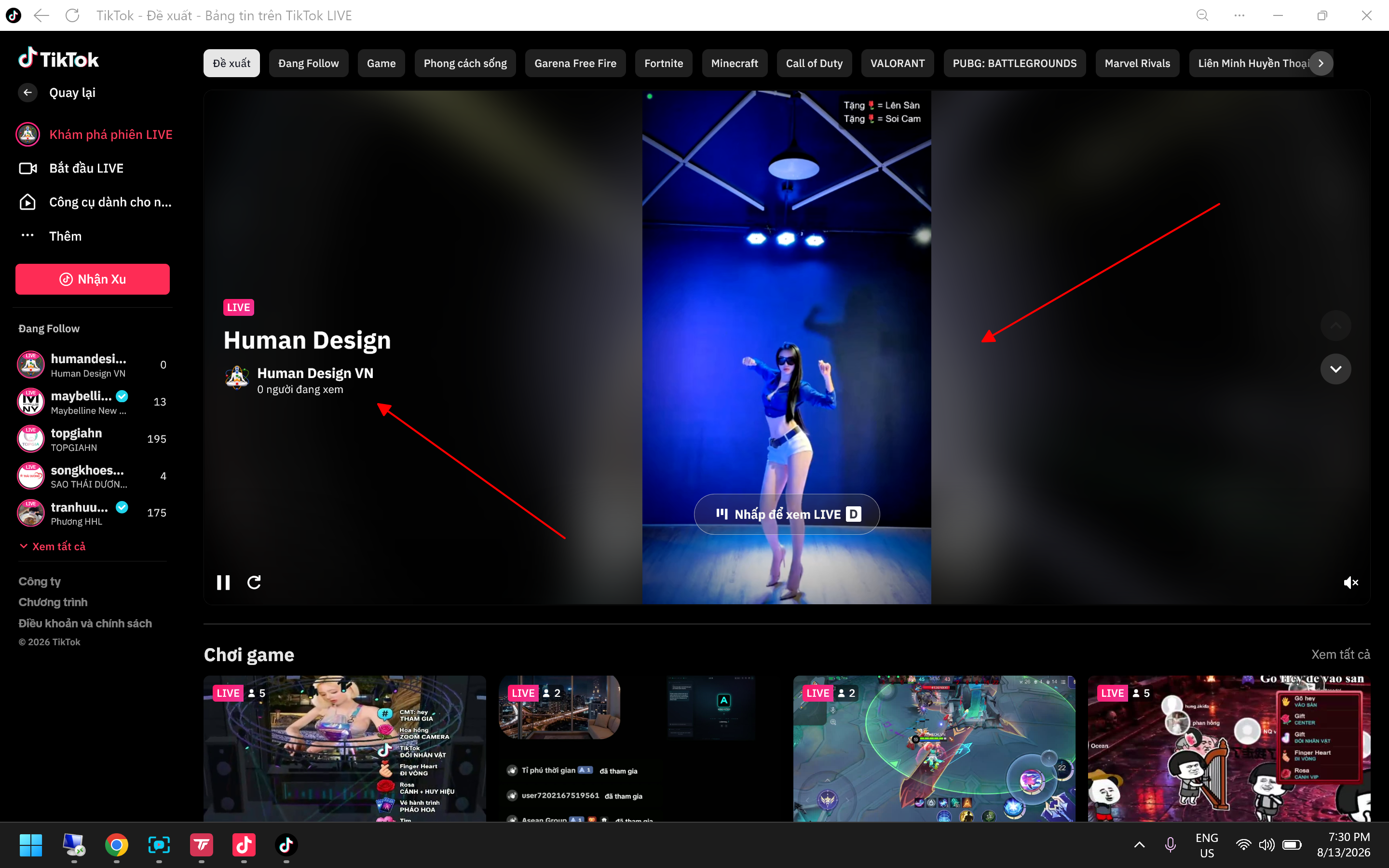The height and width of the screenshot is (868, 1389).
Task: Open Điều khoản và chính sách link
Action: (85, 624)
